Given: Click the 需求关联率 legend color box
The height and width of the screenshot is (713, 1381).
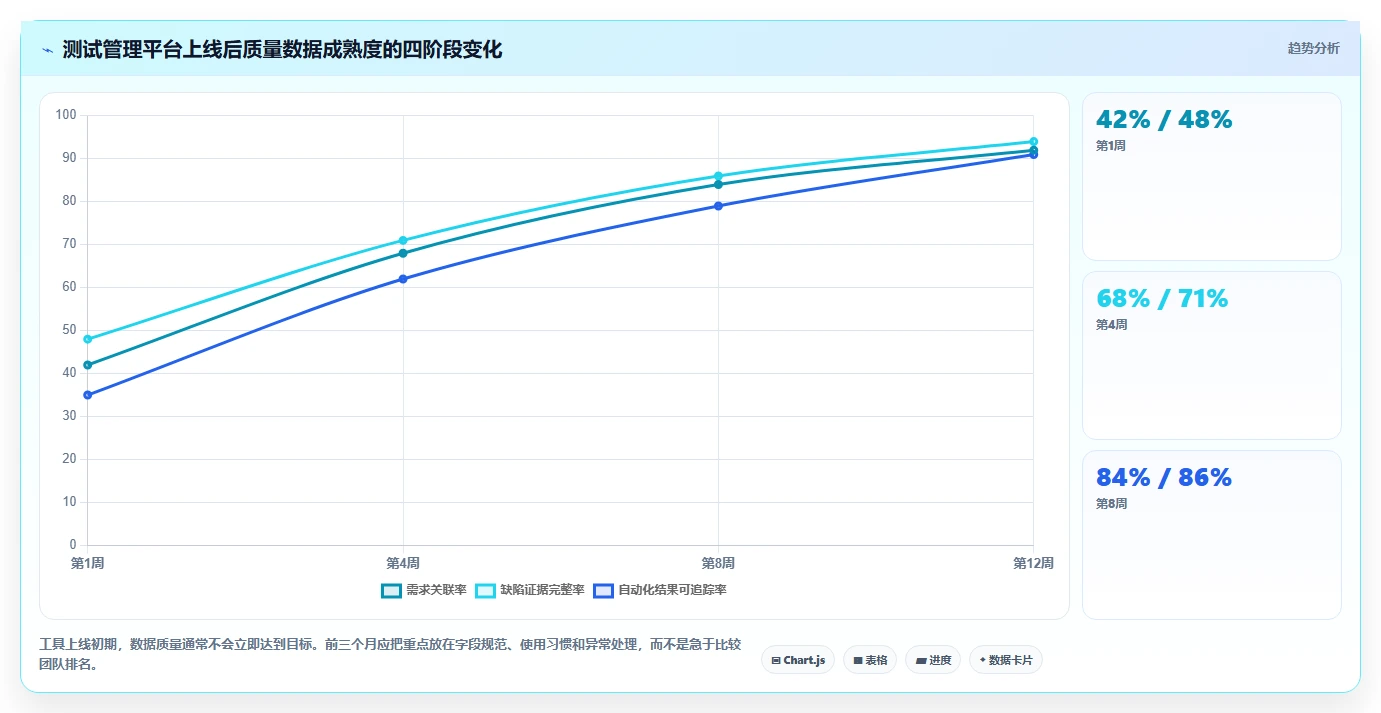Looking at the screenshot, I should click(391, 590).
